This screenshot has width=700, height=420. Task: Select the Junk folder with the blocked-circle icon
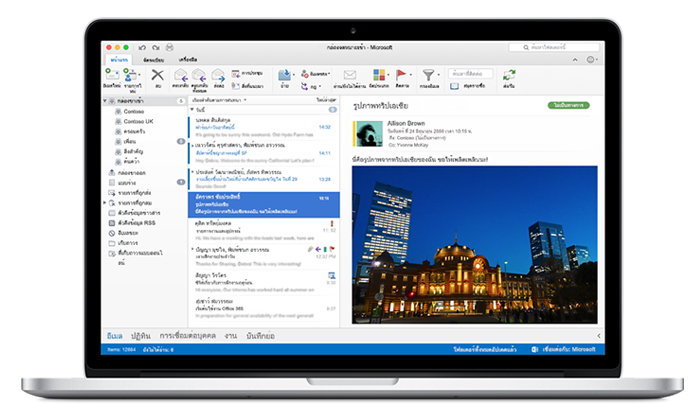pyautogui.click(x=127, y=233)
